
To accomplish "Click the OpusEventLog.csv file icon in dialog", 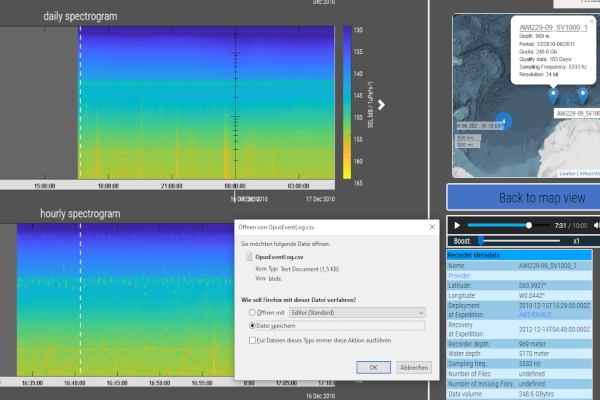I will coord(249,256).
